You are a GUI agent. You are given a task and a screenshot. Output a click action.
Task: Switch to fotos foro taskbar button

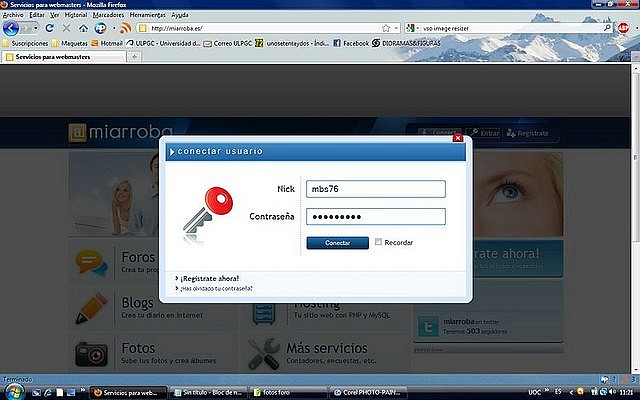289,393
